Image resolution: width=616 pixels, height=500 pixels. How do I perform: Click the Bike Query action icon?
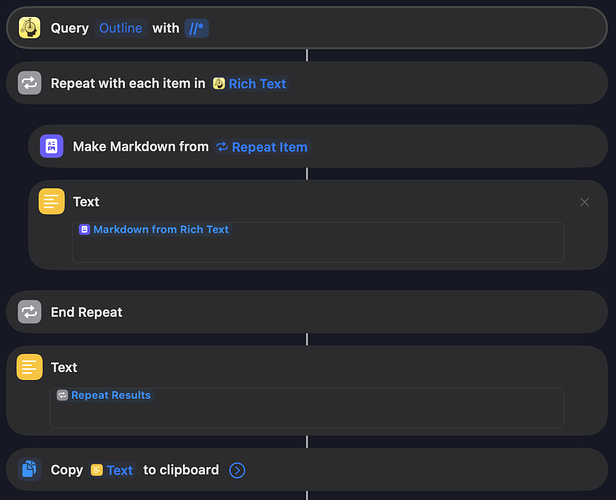(29, 28)
